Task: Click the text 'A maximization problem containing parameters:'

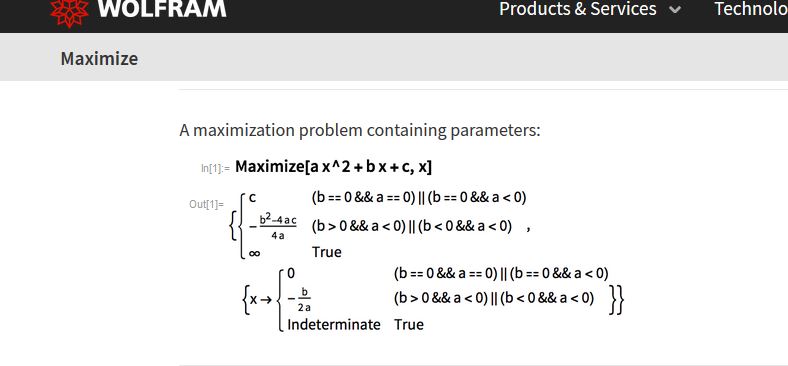Action: (360, 130)
